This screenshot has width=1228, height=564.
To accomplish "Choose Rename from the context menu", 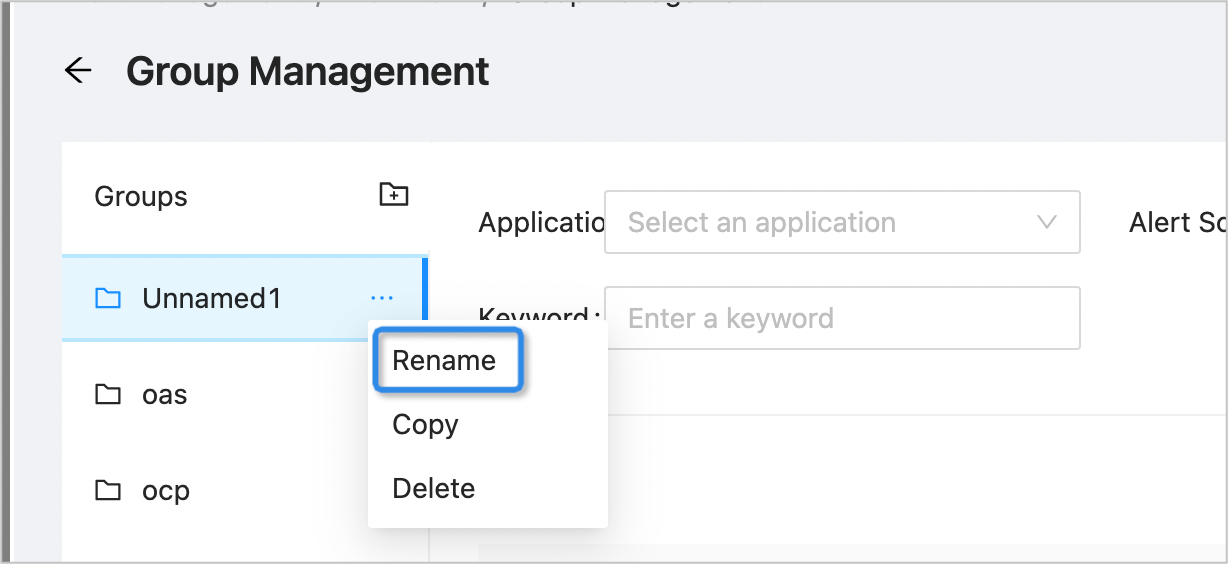I will coord(444,360).
